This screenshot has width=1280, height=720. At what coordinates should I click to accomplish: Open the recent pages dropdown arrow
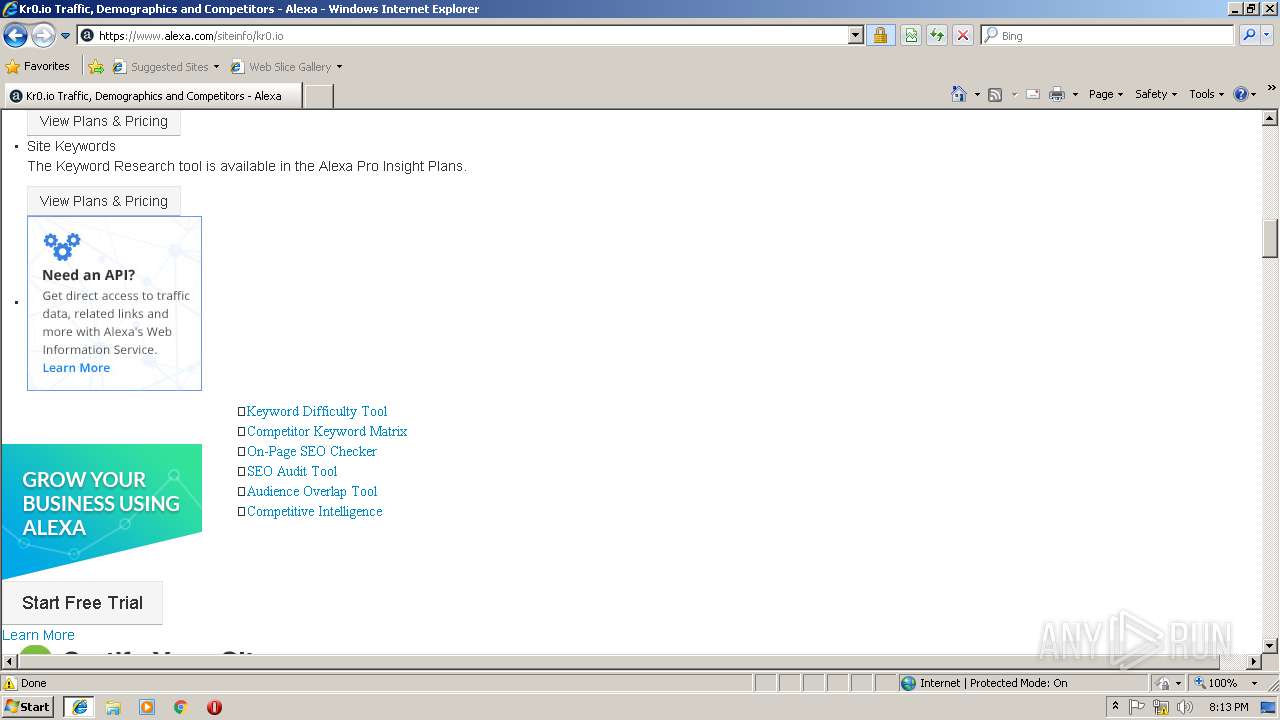[x=65, y=36]
